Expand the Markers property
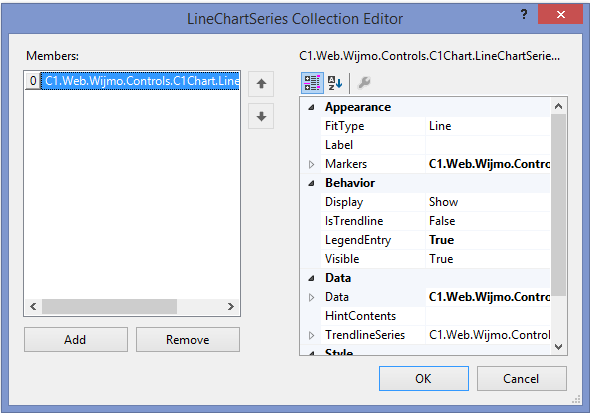The image size is (590, 413). (x=311, y=164)
